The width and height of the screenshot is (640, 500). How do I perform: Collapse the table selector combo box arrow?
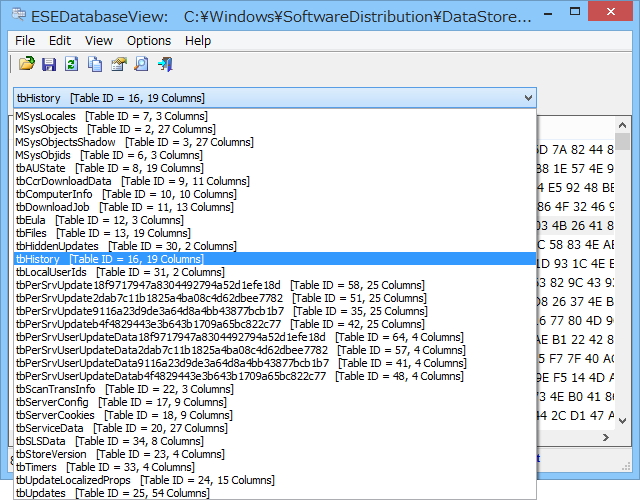[x=528, y=98]
